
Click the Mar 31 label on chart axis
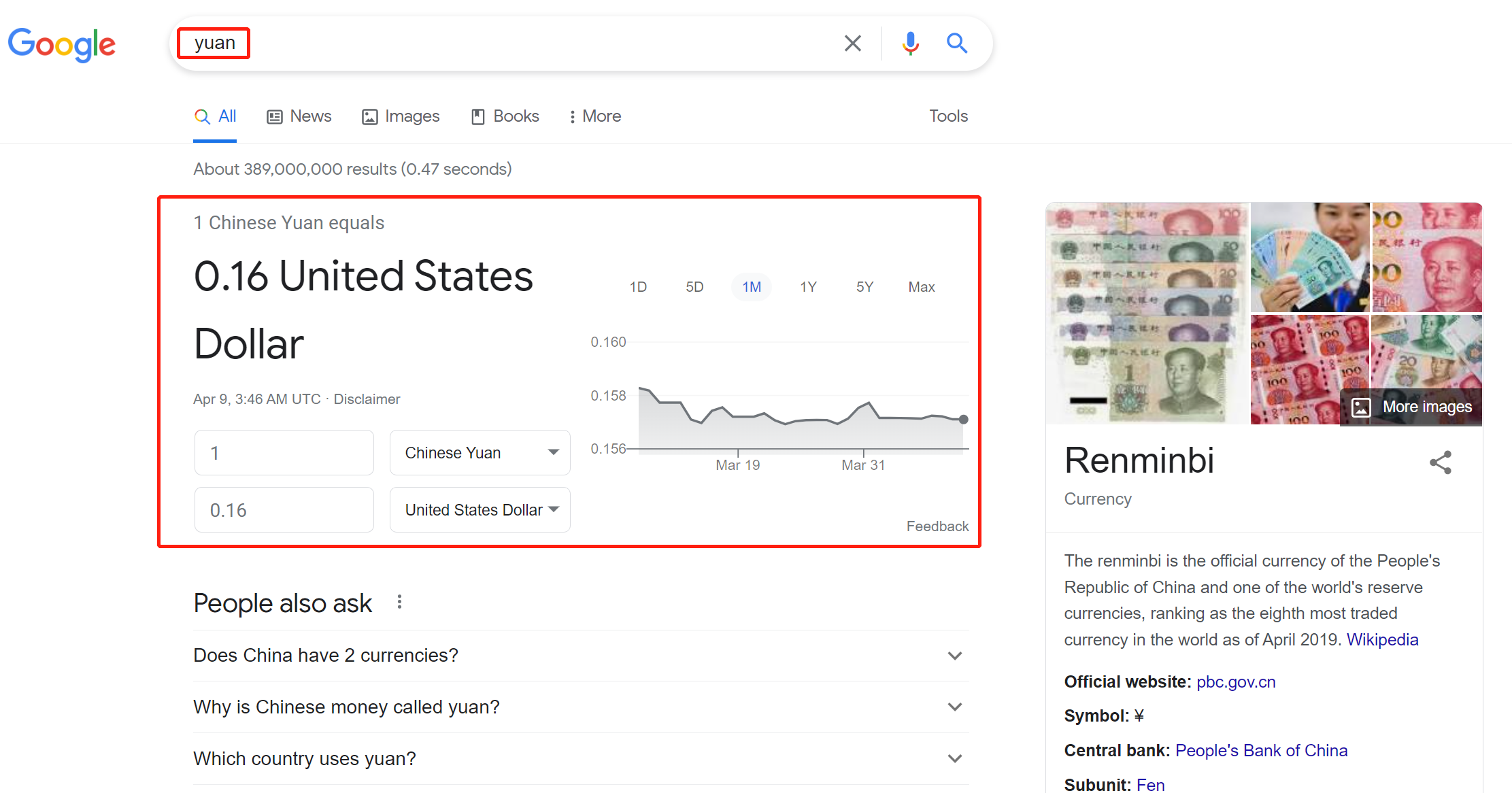tap(863, 465)
